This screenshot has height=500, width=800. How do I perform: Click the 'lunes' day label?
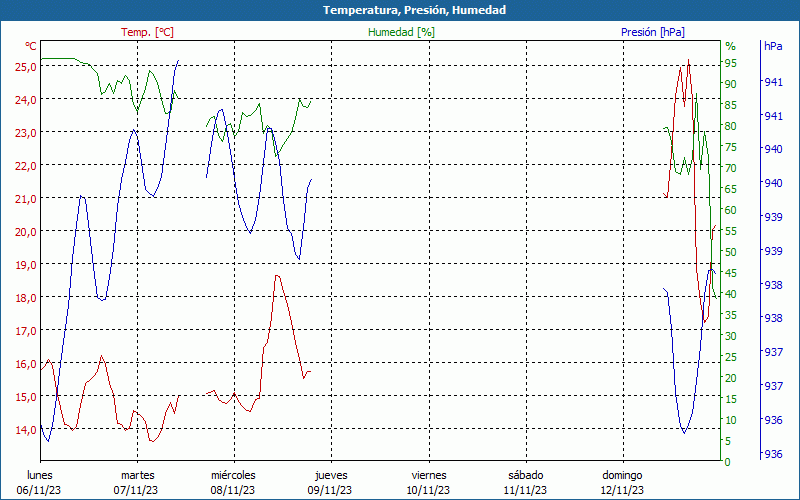(39, 475)
